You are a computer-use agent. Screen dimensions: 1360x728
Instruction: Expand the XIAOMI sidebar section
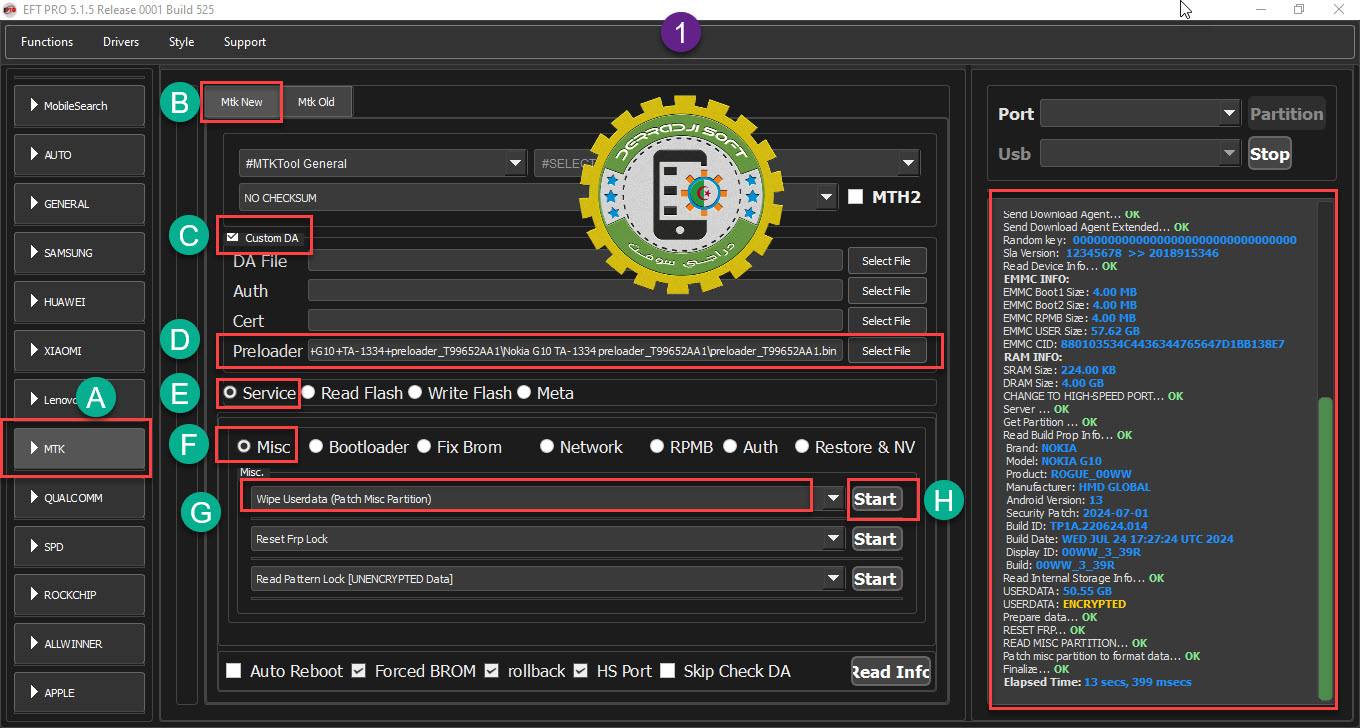[x=79, y=351]
